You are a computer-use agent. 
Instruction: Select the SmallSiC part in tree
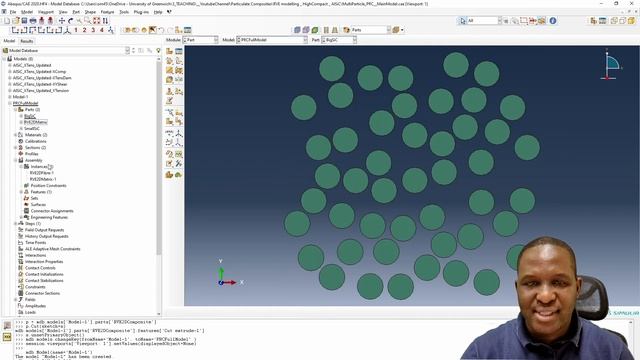click(32, 129)
